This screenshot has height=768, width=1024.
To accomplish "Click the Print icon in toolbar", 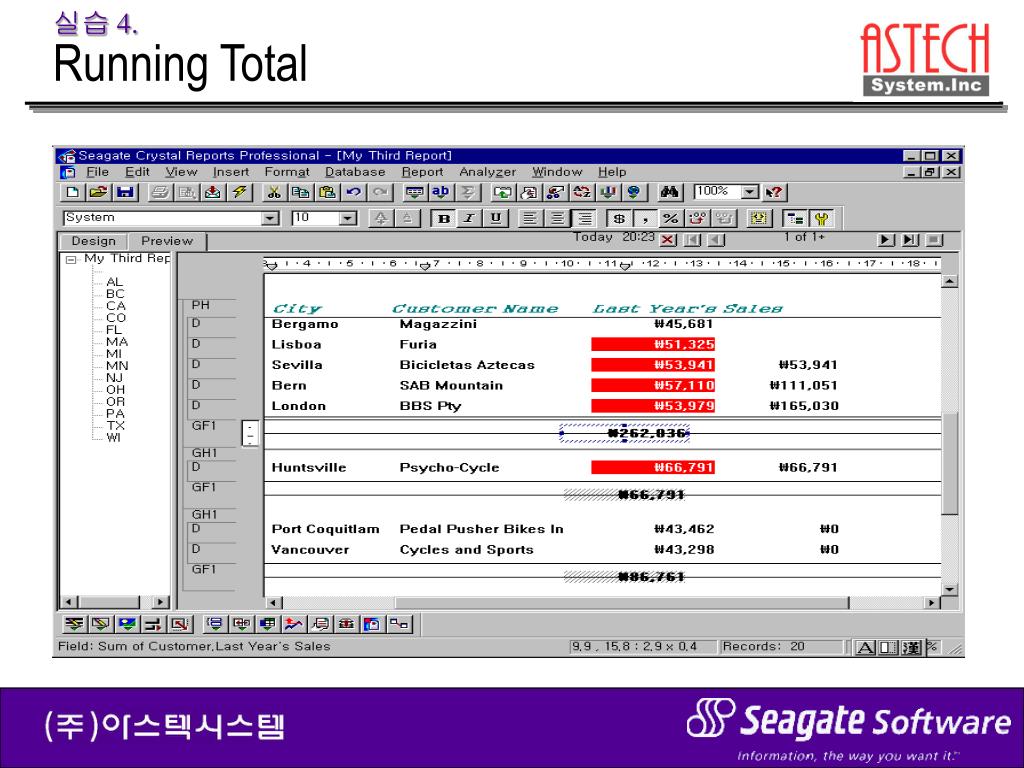I will [x=161, y=192].
